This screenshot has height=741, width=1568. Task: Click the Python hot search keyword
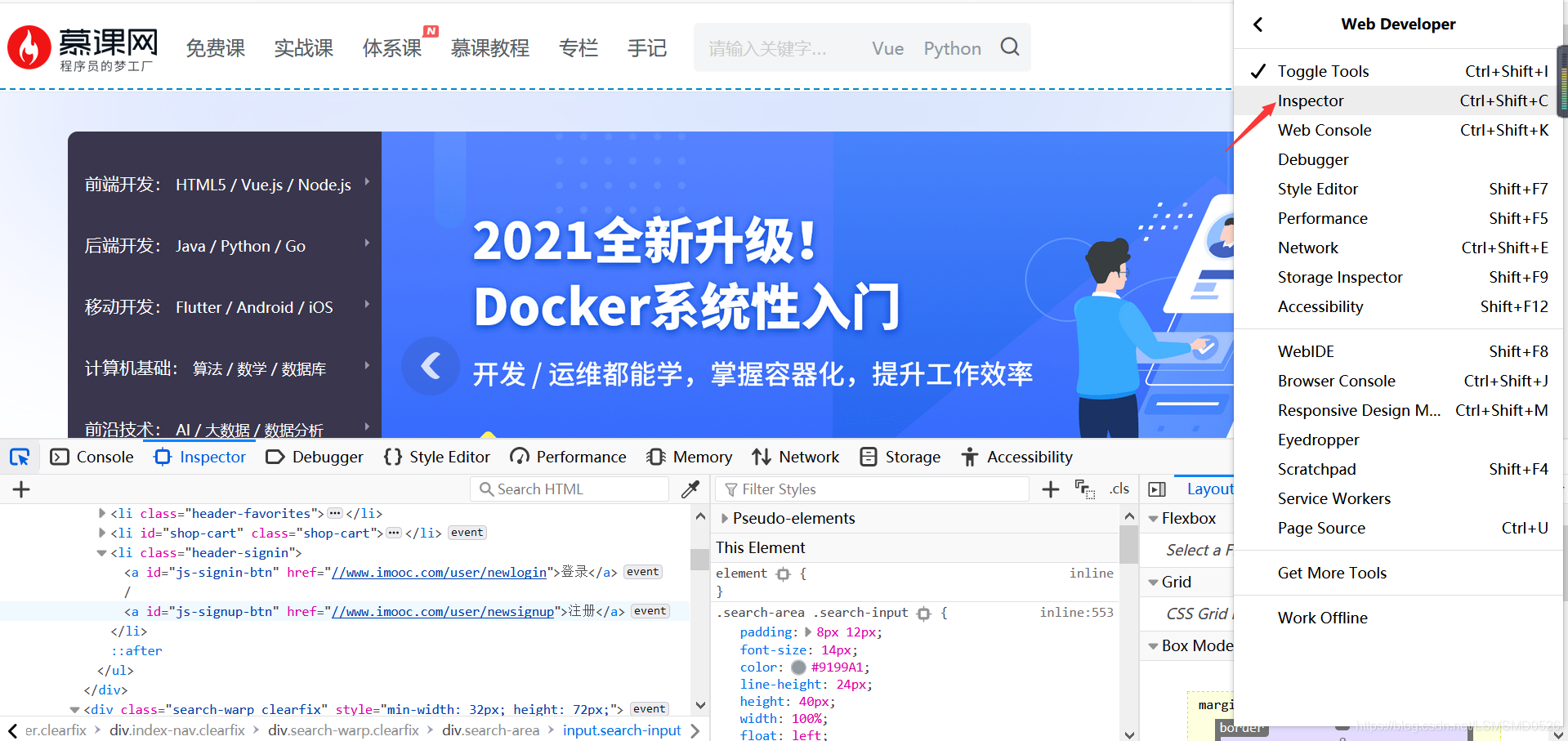[952, 48]
